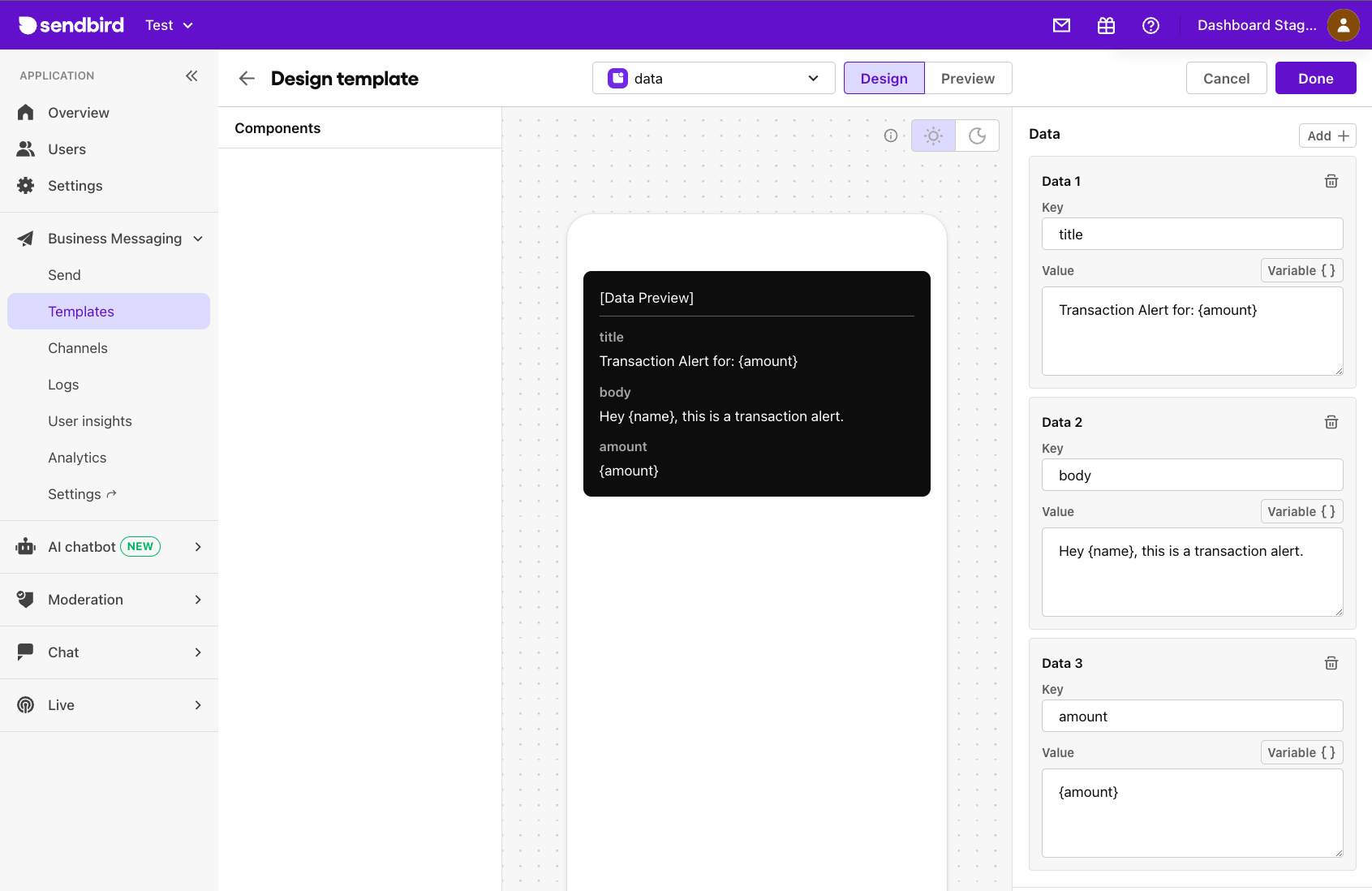
Task: Open the help question mark icon
Action: (1151, 25)
